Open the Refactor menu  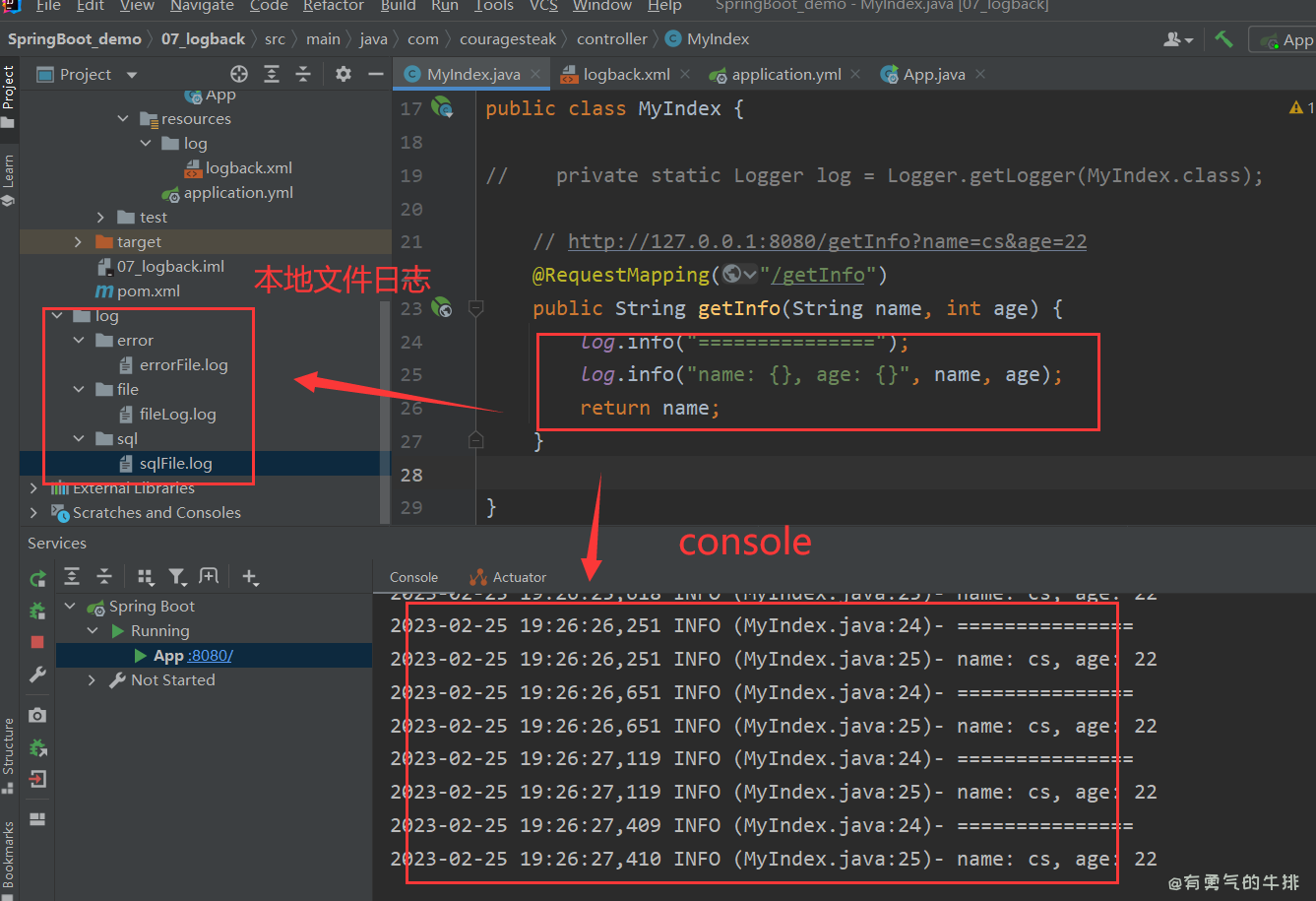pos(333,6)
